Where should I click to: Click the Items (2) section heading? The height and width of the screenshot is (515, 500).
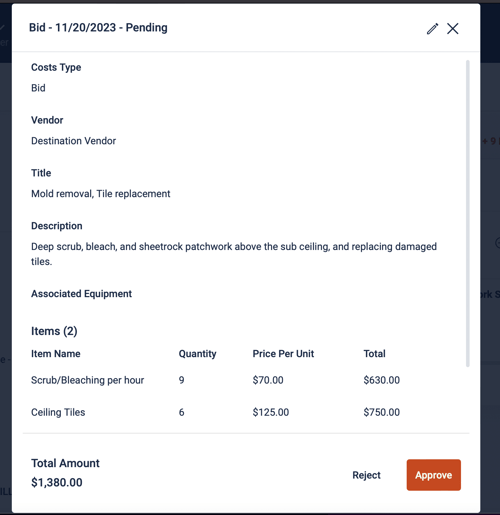pyautogui.click(x=54, y=331)
